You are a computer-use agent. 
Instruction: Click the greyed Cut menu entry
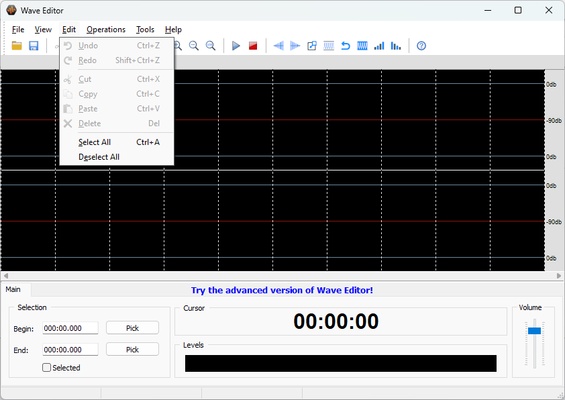[117, 79]
